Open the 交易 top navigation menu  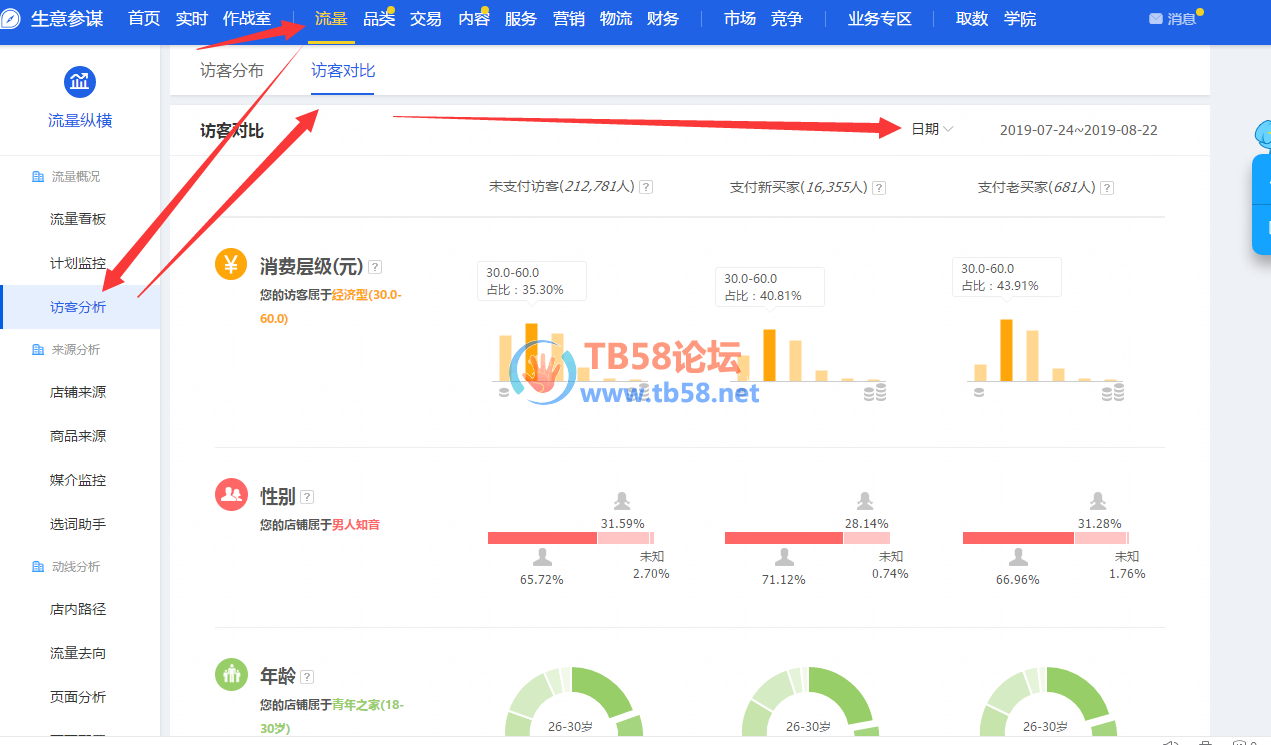tap(425, 19)
